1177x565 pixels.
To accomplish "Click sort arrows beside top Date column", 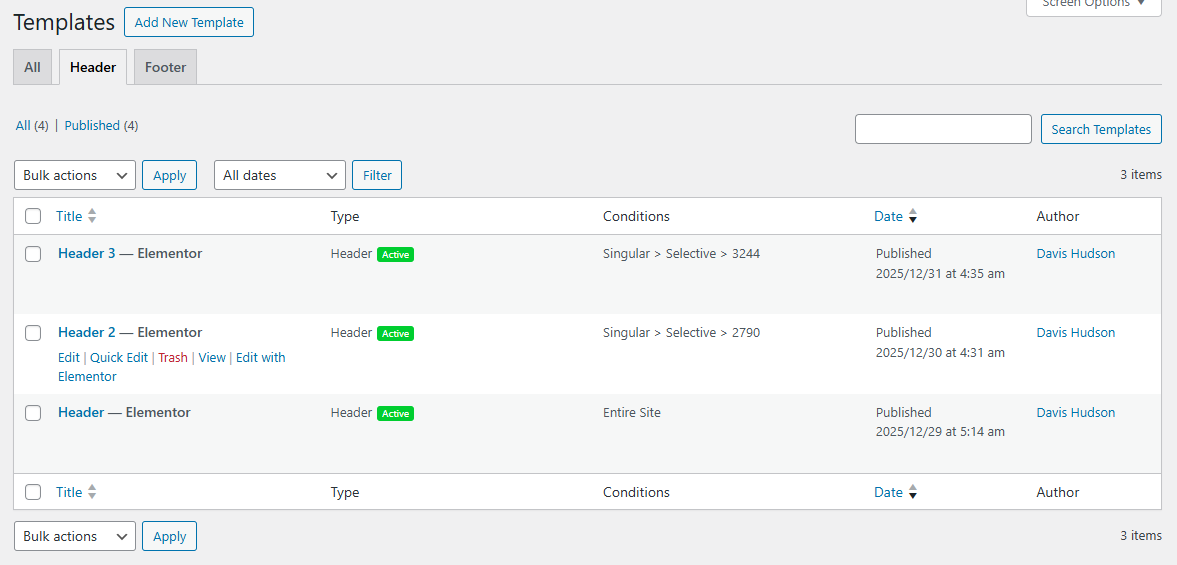I will coord(913,216).
